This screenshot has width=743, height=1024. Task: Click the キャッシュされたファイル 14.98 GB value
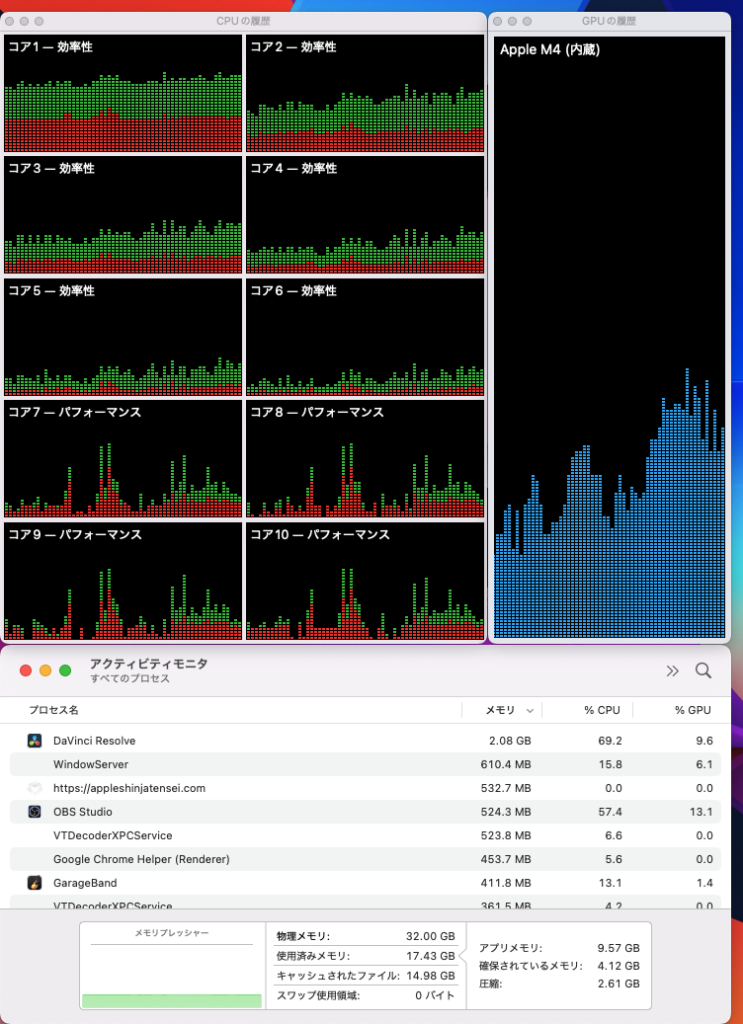(x=430, y=976)
